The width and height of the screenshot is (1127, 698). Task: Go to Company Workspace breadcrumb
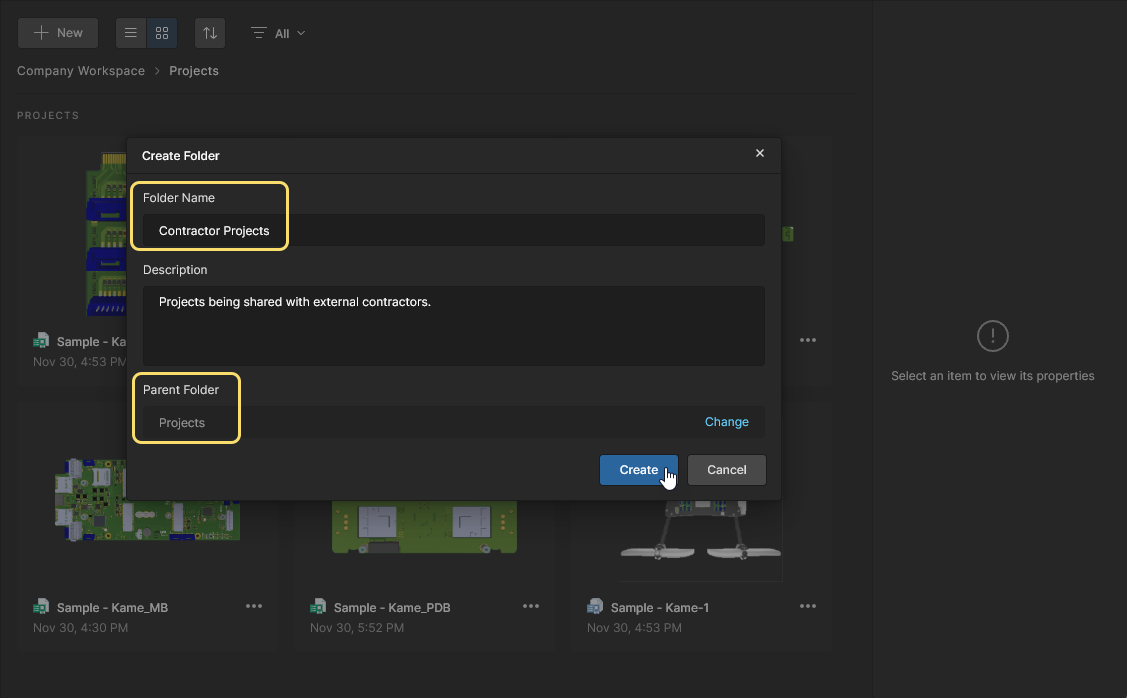[81, 70]
